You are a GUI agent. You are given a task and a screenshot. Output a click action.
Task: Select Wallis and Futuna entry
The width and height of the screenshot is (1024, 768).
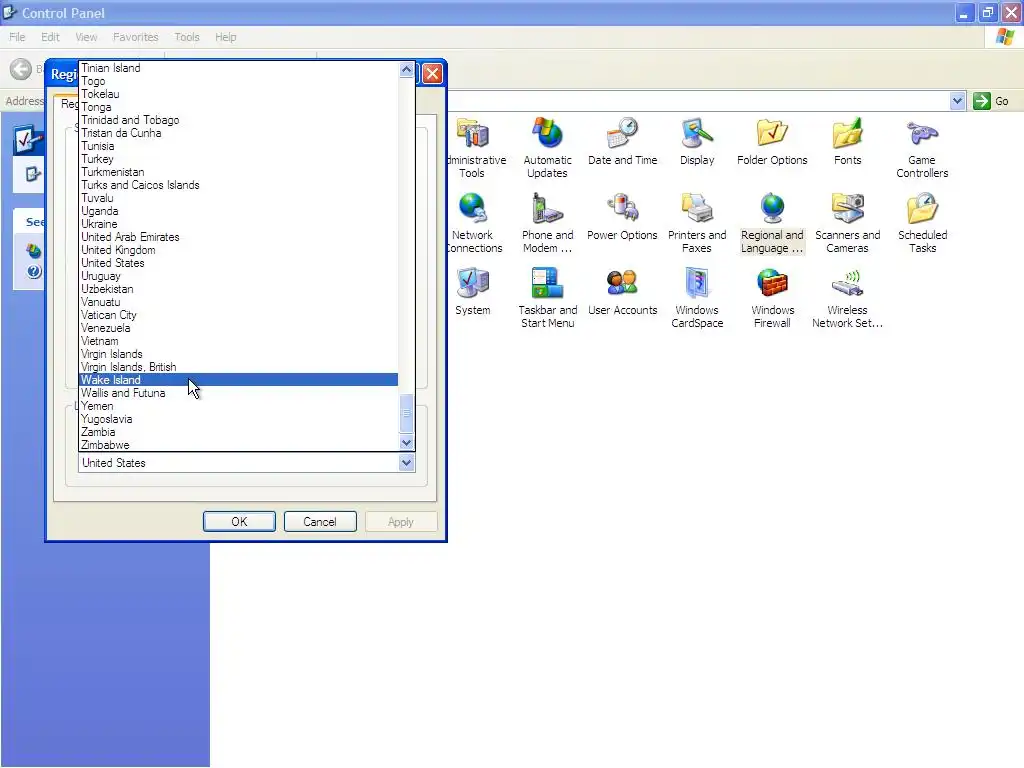click(238, 393)
